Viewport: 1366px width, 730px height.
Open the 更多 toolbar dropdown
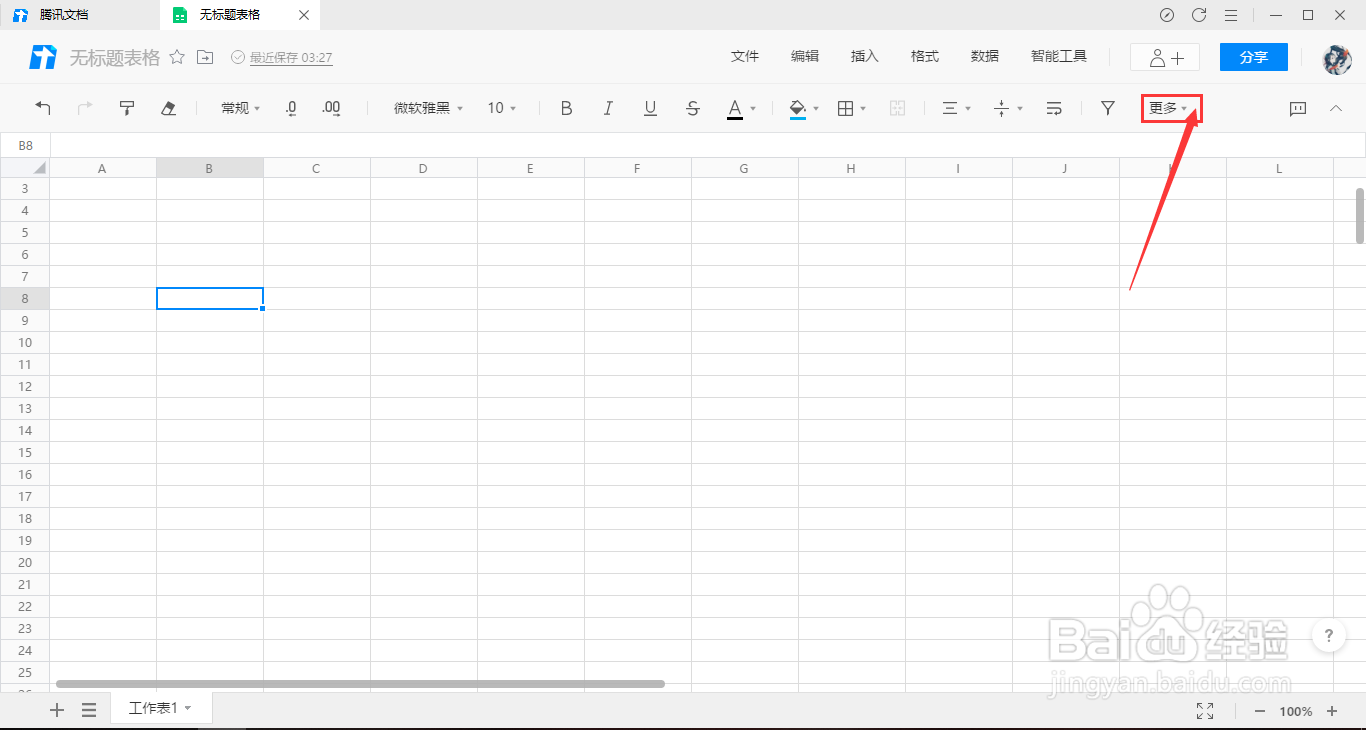pyautogui.click(x=1170, y=108)
